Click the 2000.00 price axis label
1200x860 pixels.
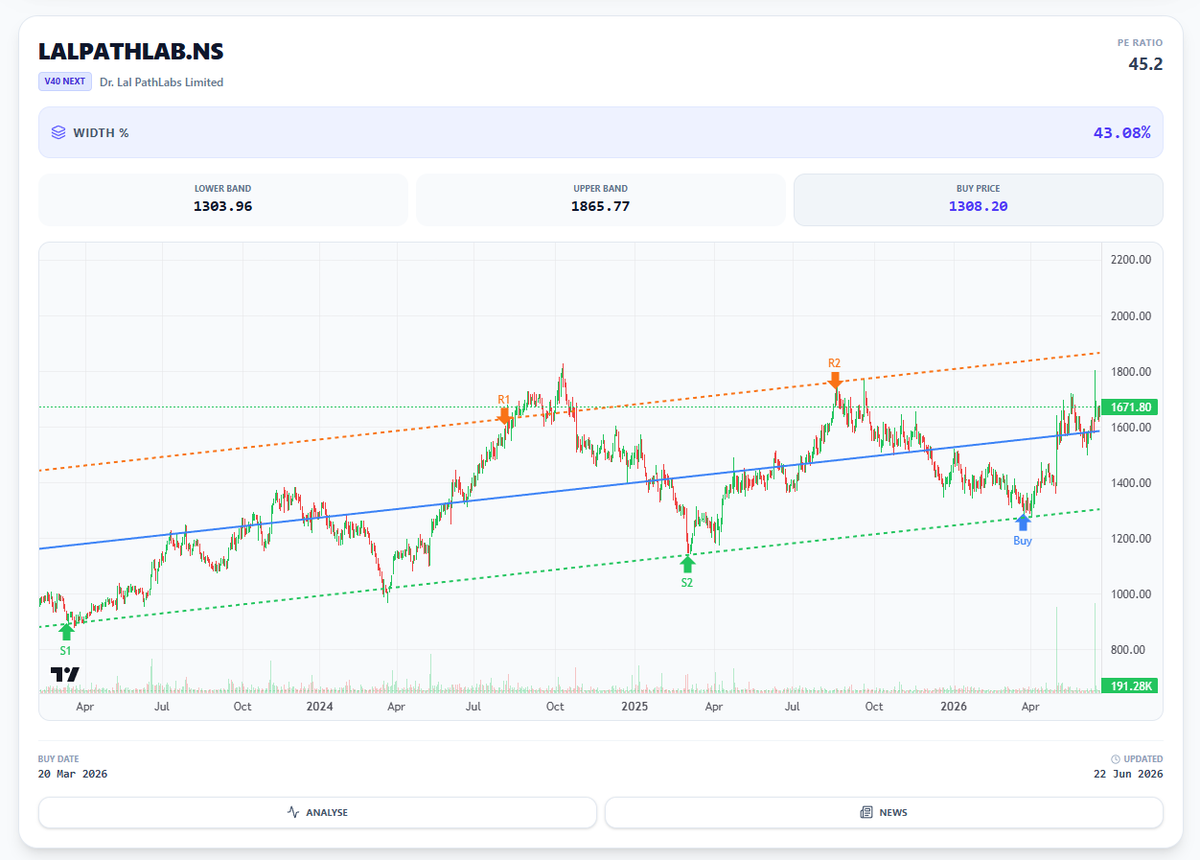(x=1131, y=316)
